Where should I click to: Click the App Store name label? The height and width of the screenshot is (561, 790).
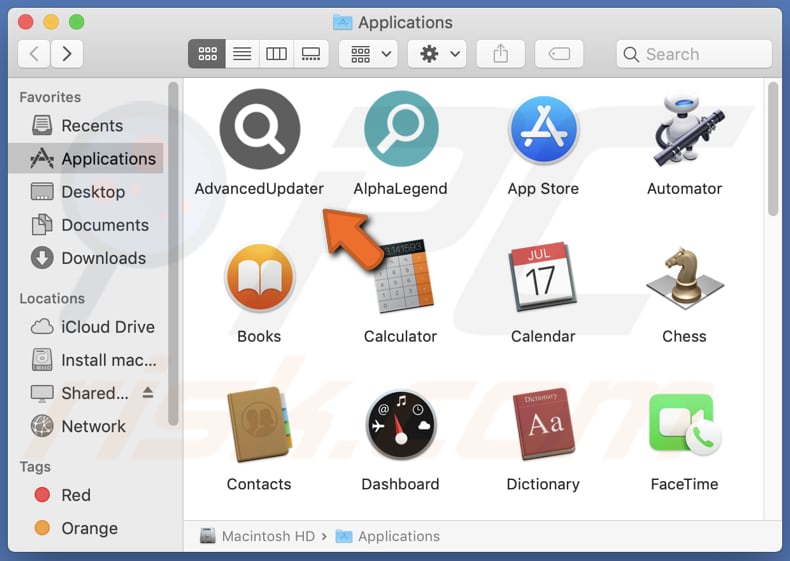pos(543,189)
